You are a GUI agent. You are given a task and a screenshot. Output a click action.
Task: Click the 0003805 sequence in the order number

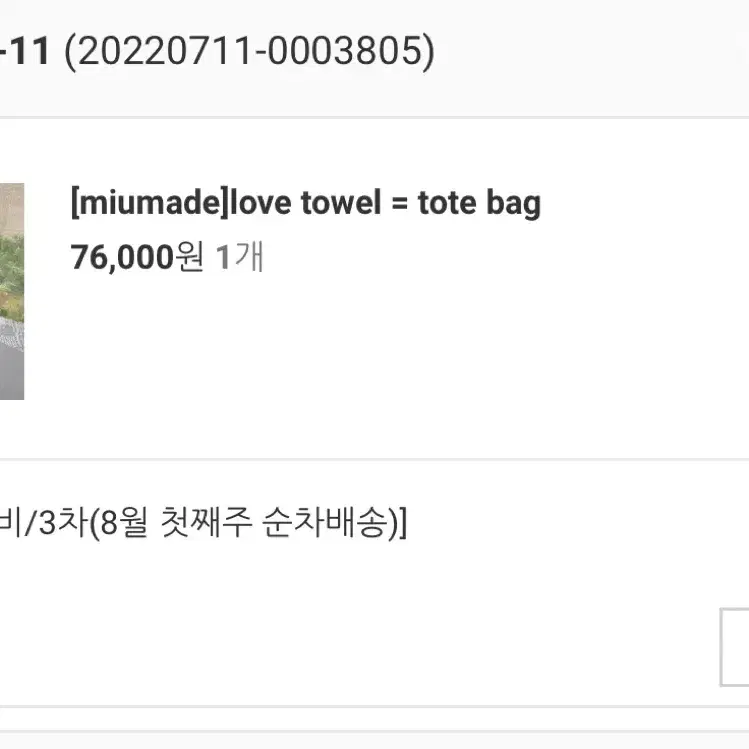[x=345, y=51]
